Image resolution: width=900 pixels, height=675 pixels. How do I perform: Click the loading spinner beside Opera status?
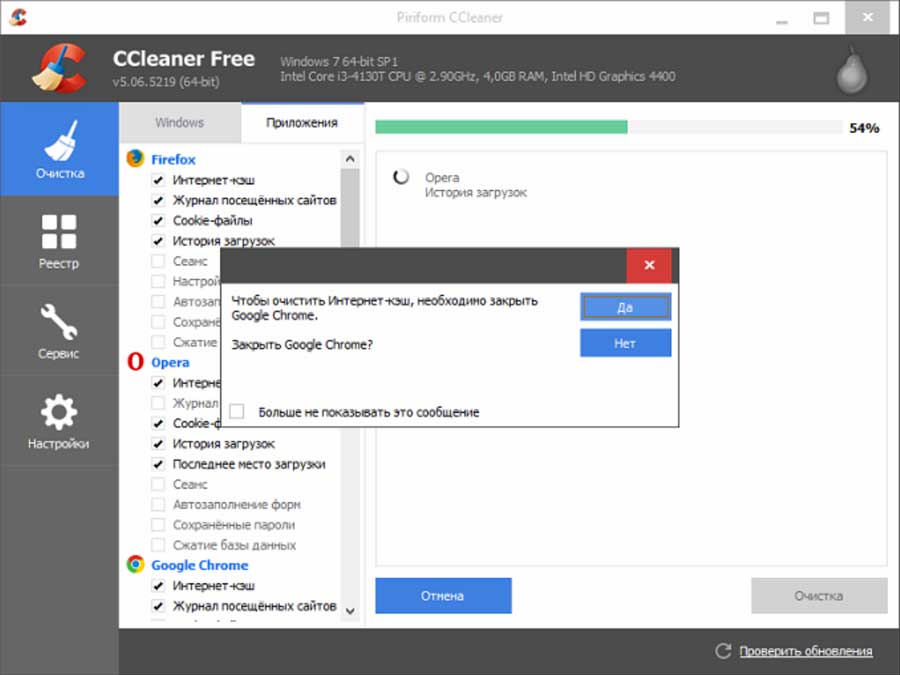coord(401,177)
